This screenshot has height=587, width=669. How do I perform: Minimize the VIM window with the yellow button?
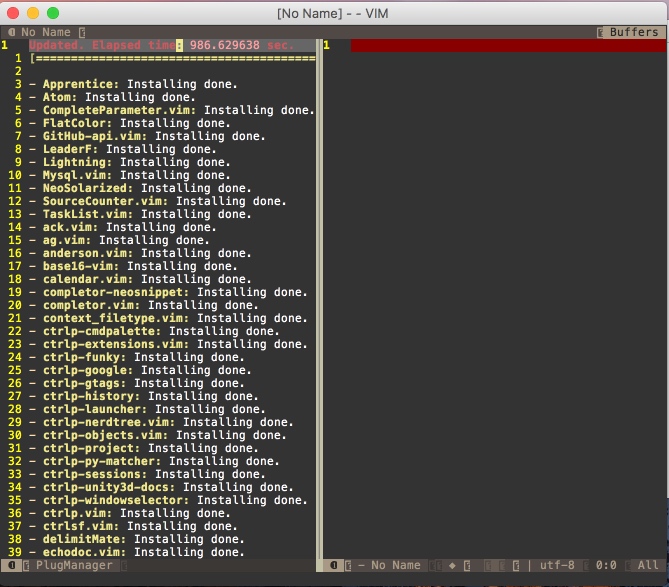pyautogui.click(x=33, y=13)
